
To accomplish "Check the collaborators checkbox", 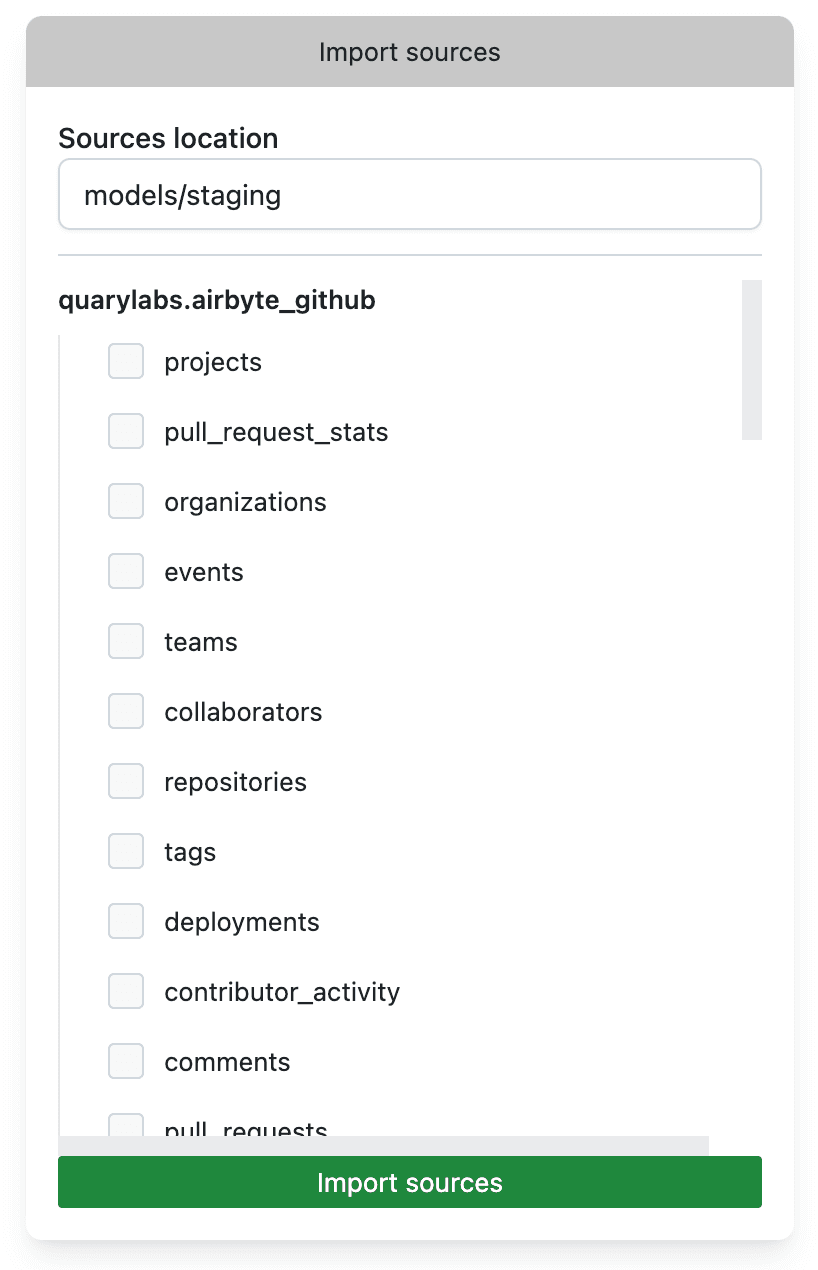I will 126,712.
